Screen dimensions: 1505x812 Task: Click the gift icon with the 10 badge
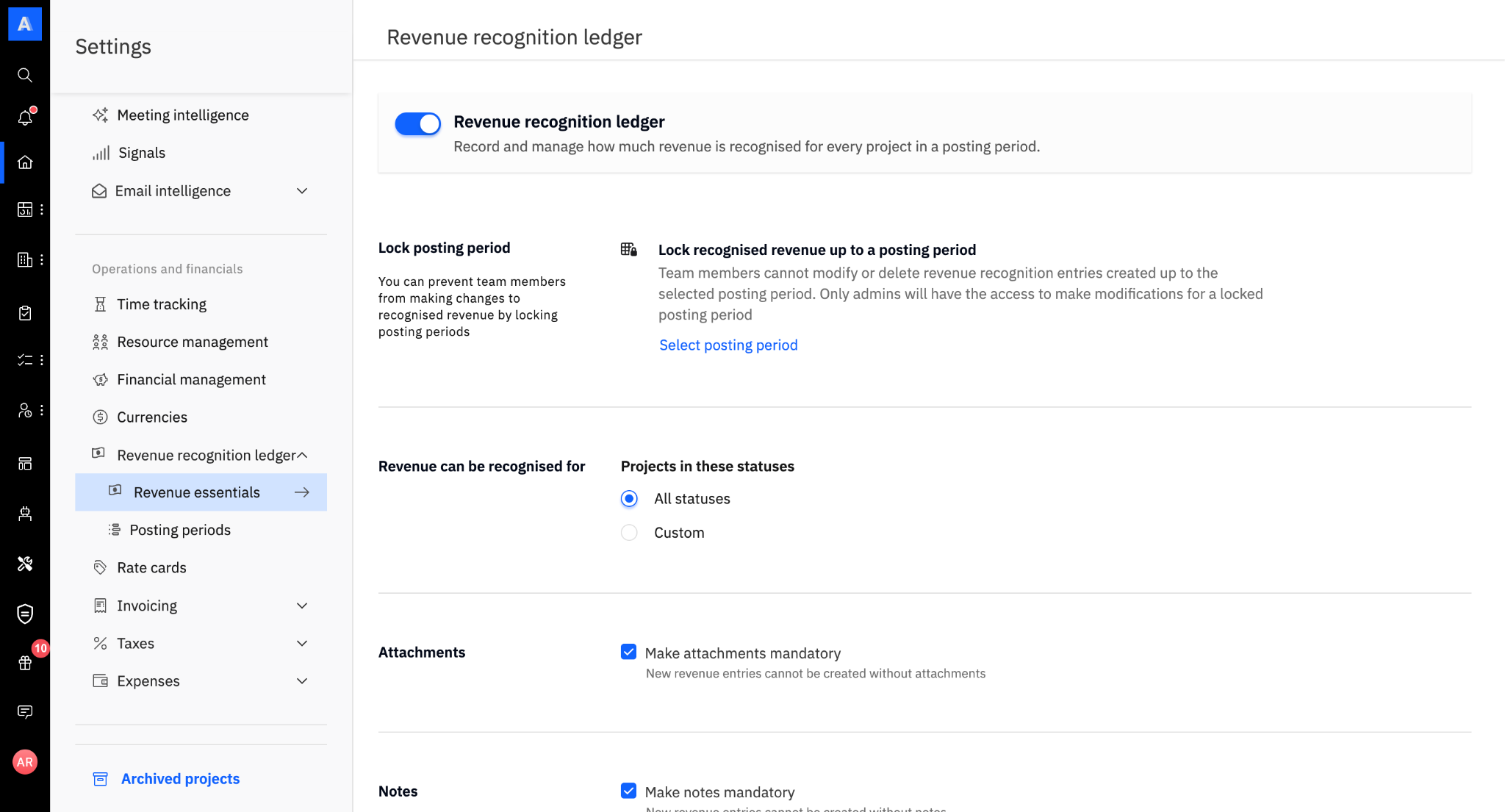[x=25, y=663]
